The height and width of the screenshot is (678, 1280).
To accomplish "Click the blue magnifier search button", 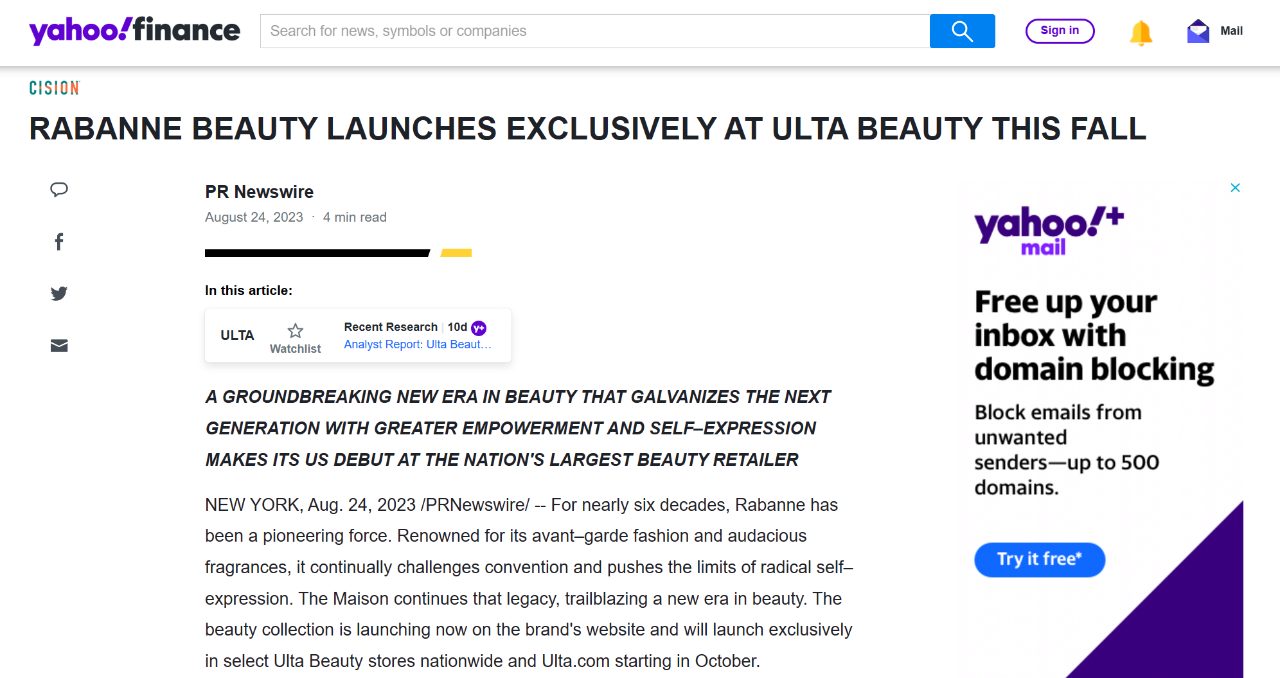I will (962, 31).
